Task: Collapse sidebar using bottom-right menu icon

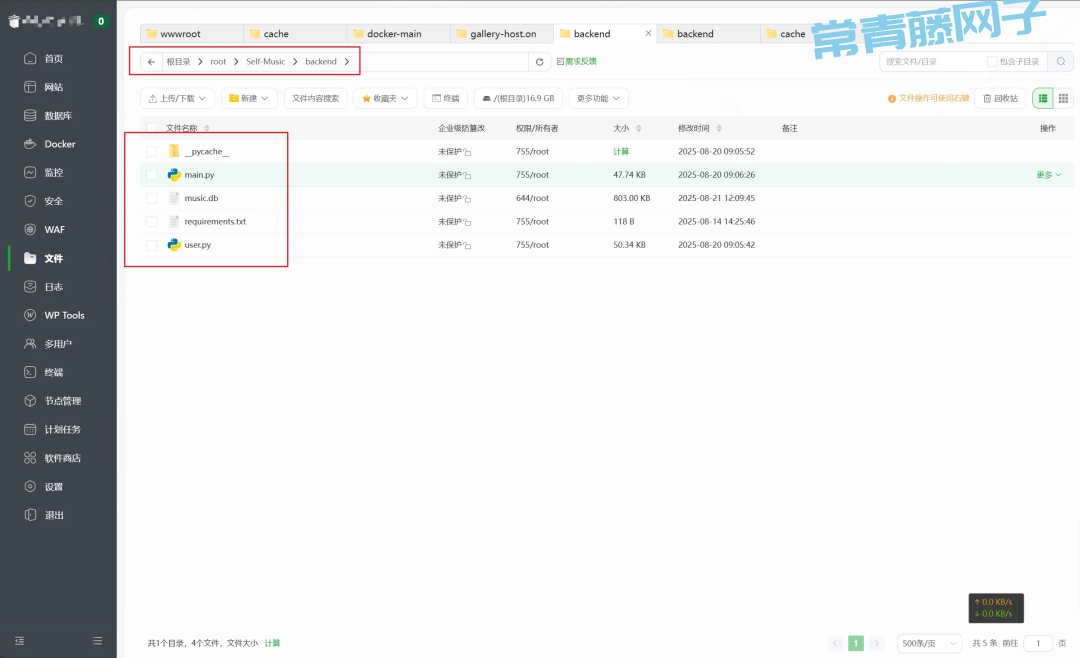Action: (97, 640)
